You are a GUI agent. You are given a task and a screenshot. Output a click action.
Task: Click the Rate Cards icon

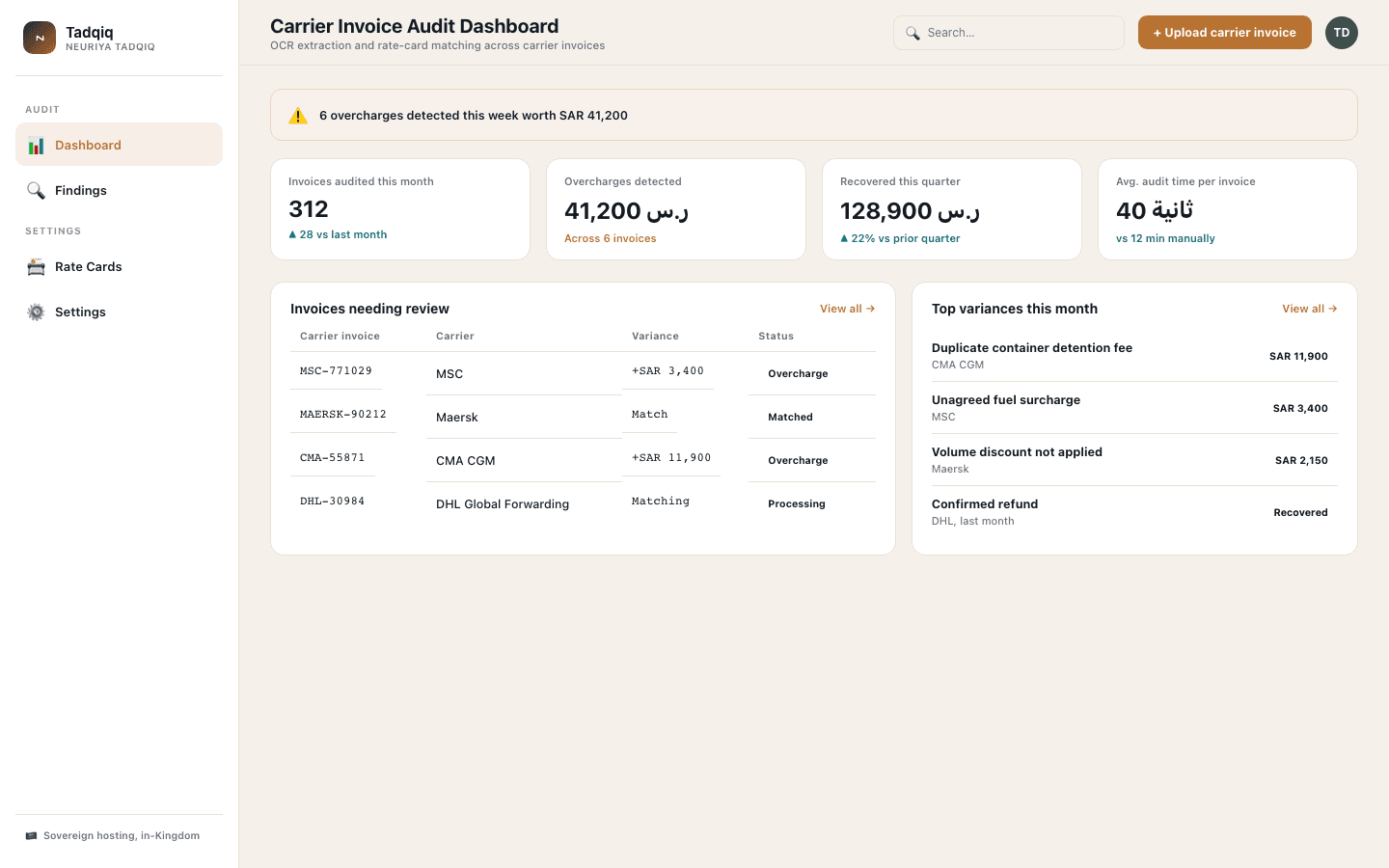tap(36, 267)
